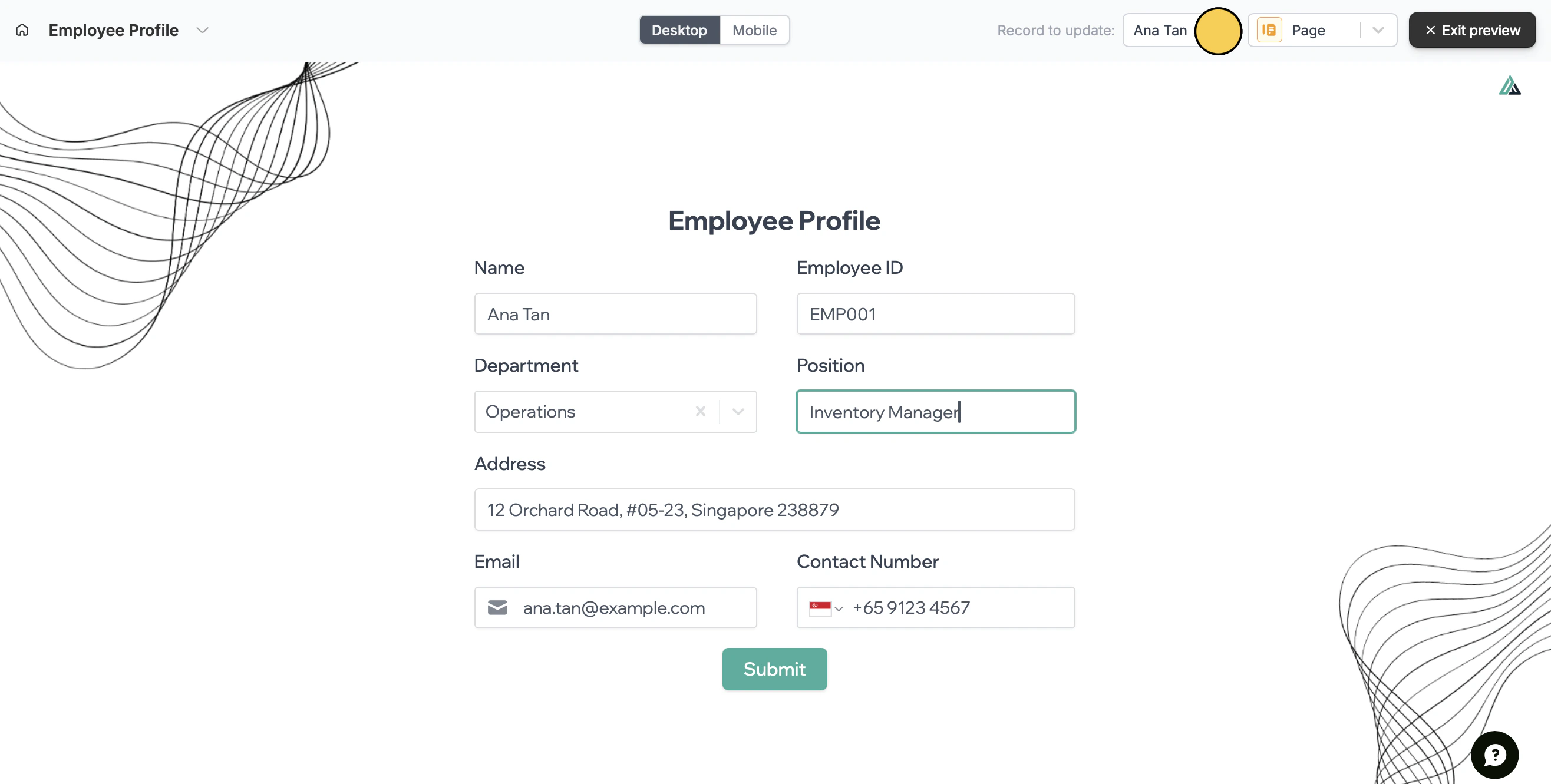Expand the Employee Profile title dropdown
Viewport: 1551px width, 784px height.
point(202,30)
